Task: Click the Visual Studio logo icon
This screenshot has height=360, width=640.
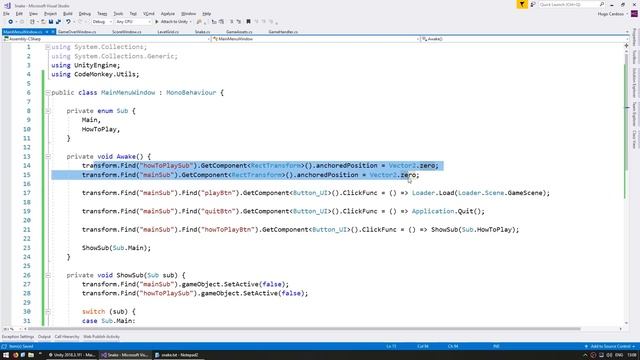Action: 7,6
